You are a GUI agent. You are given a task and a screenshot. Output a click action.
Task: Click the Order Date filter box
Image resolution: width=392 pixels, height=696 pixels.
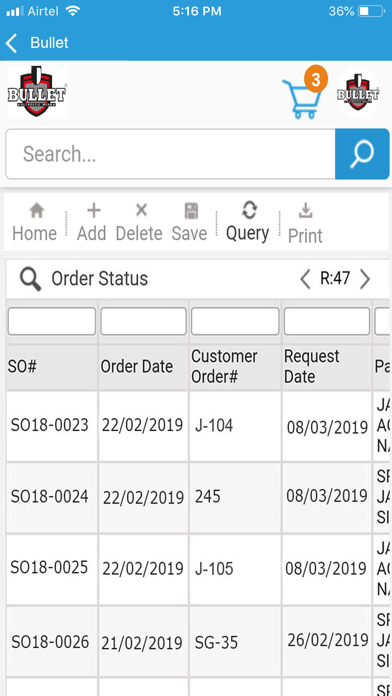pyautogui.click(x=143, y=321)
